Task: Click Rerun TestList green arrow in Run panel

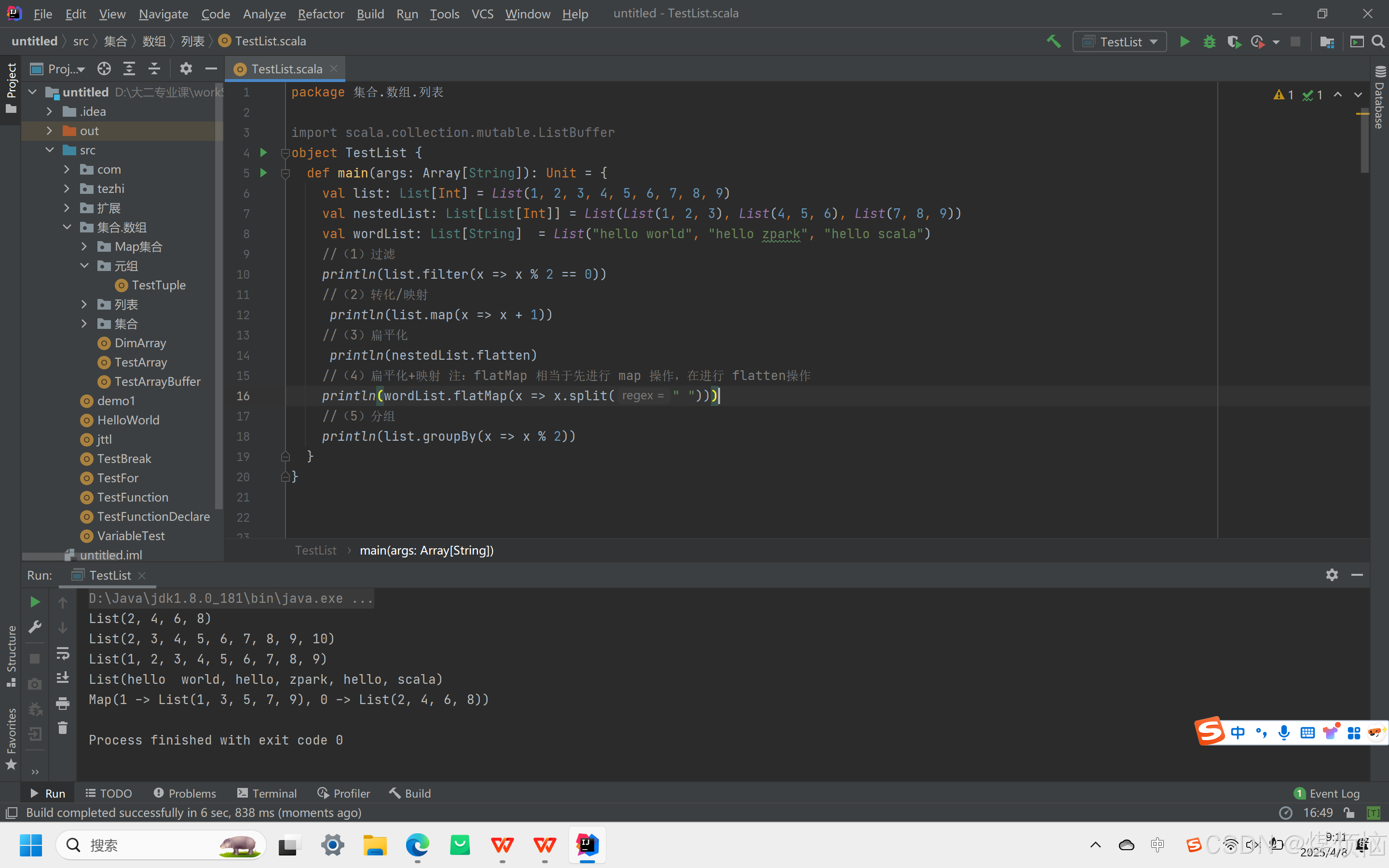Action: (x=35, y=602)
